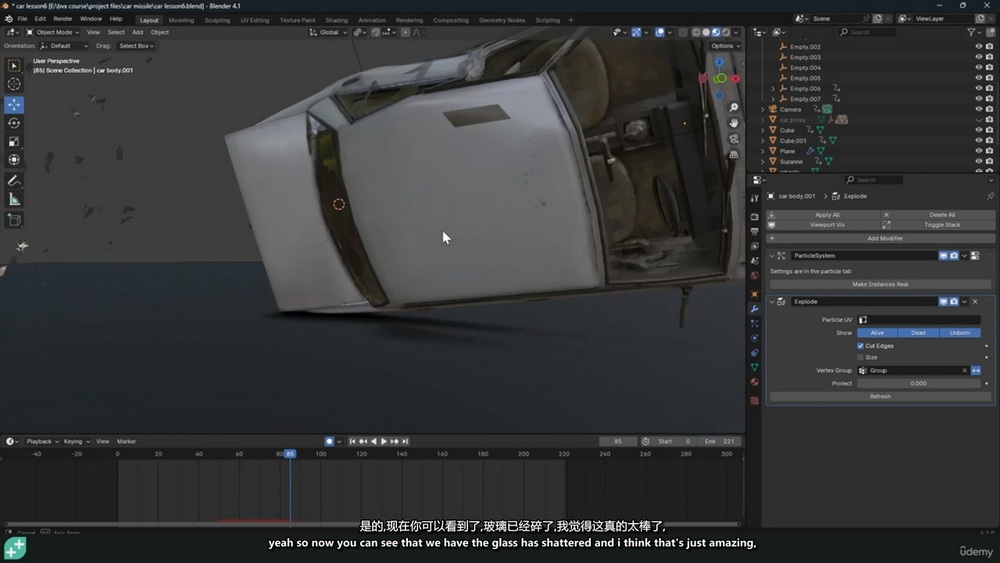The width and height of the screenshot is (1000, 563).
Task: Select the 3D Cursor tool
Action: [14, 84]
